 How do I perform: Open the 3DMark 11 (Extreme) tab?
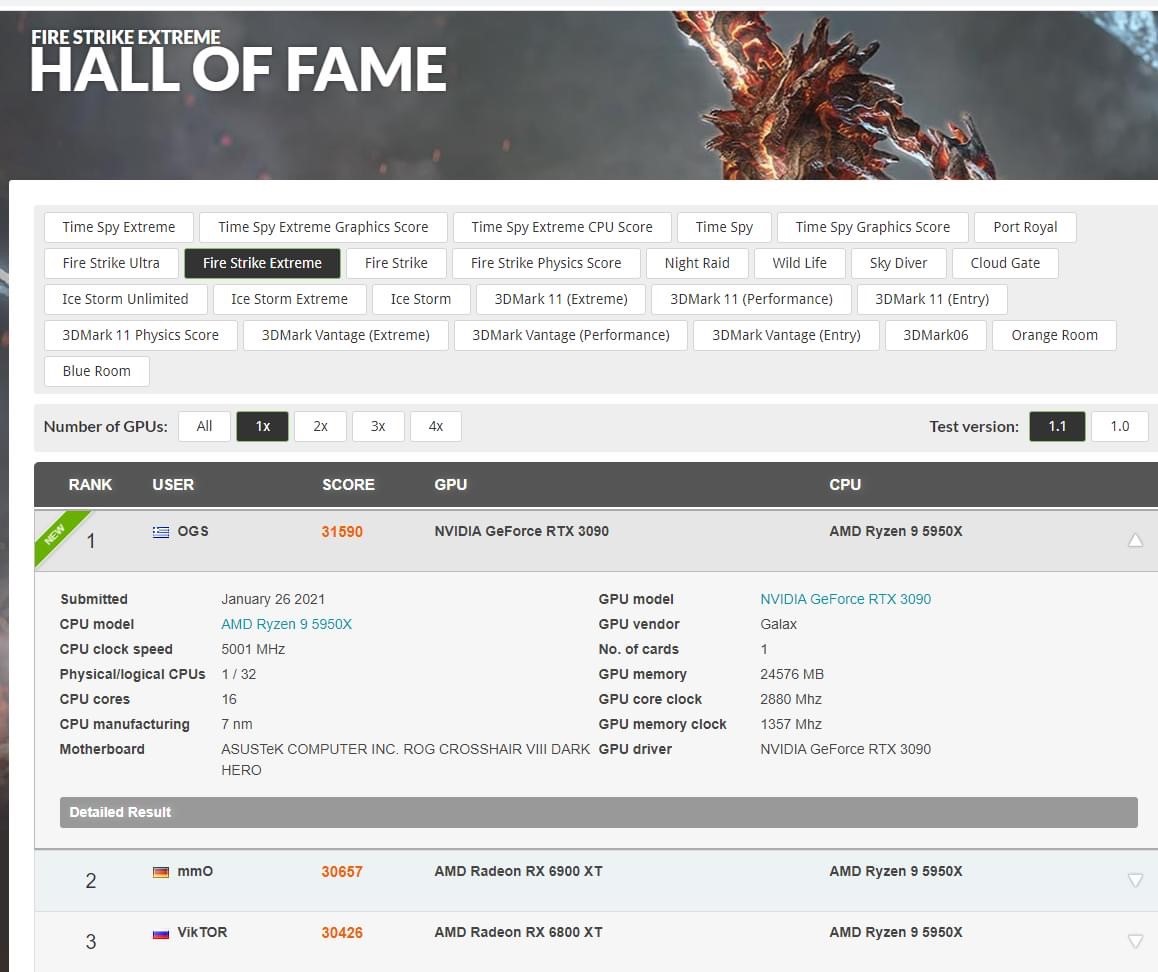561,299
